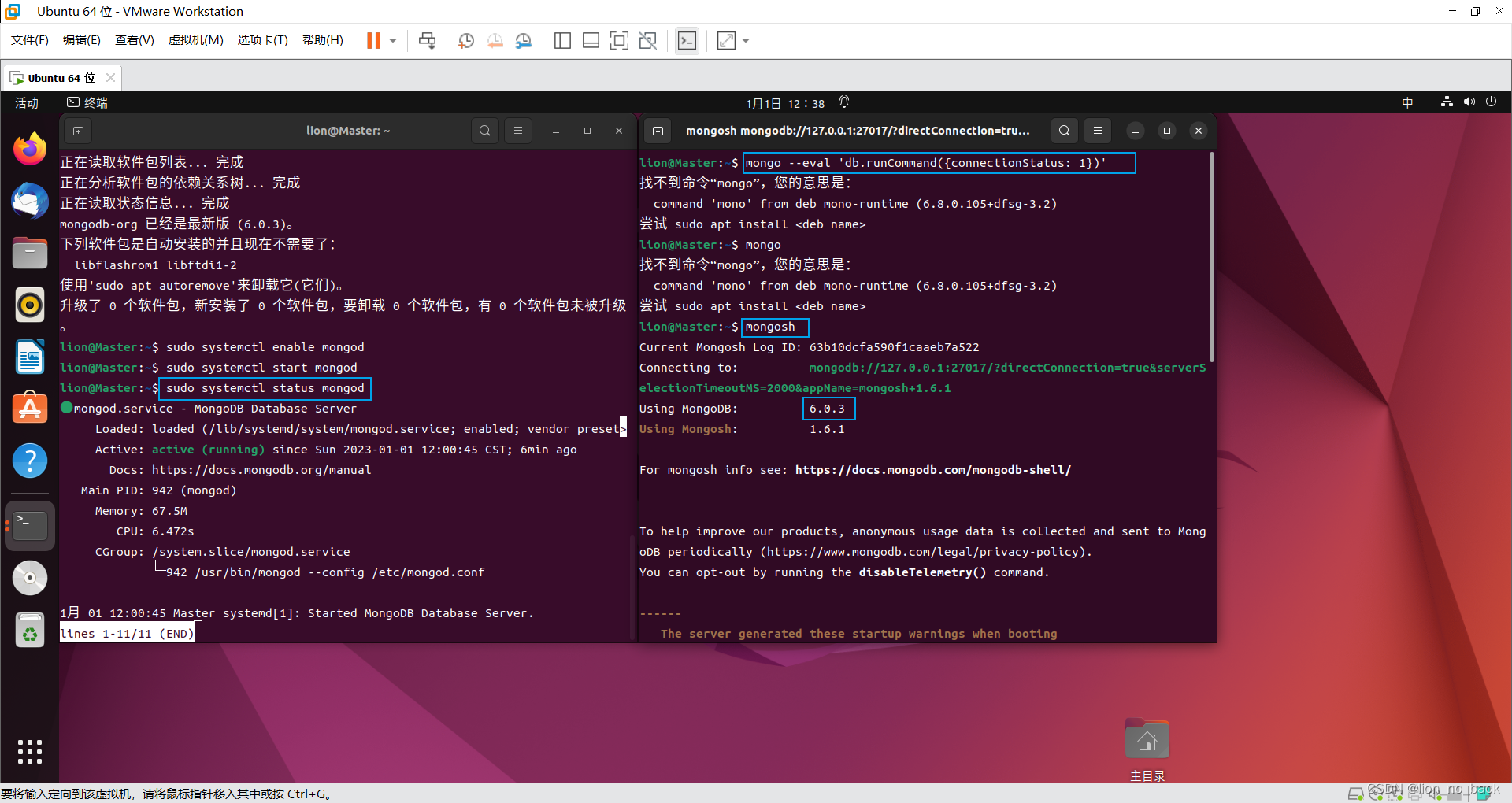Open the 主目录 desktop folder
Image resolution: width=1512 pixels, height=803 pixels.
1147,749
